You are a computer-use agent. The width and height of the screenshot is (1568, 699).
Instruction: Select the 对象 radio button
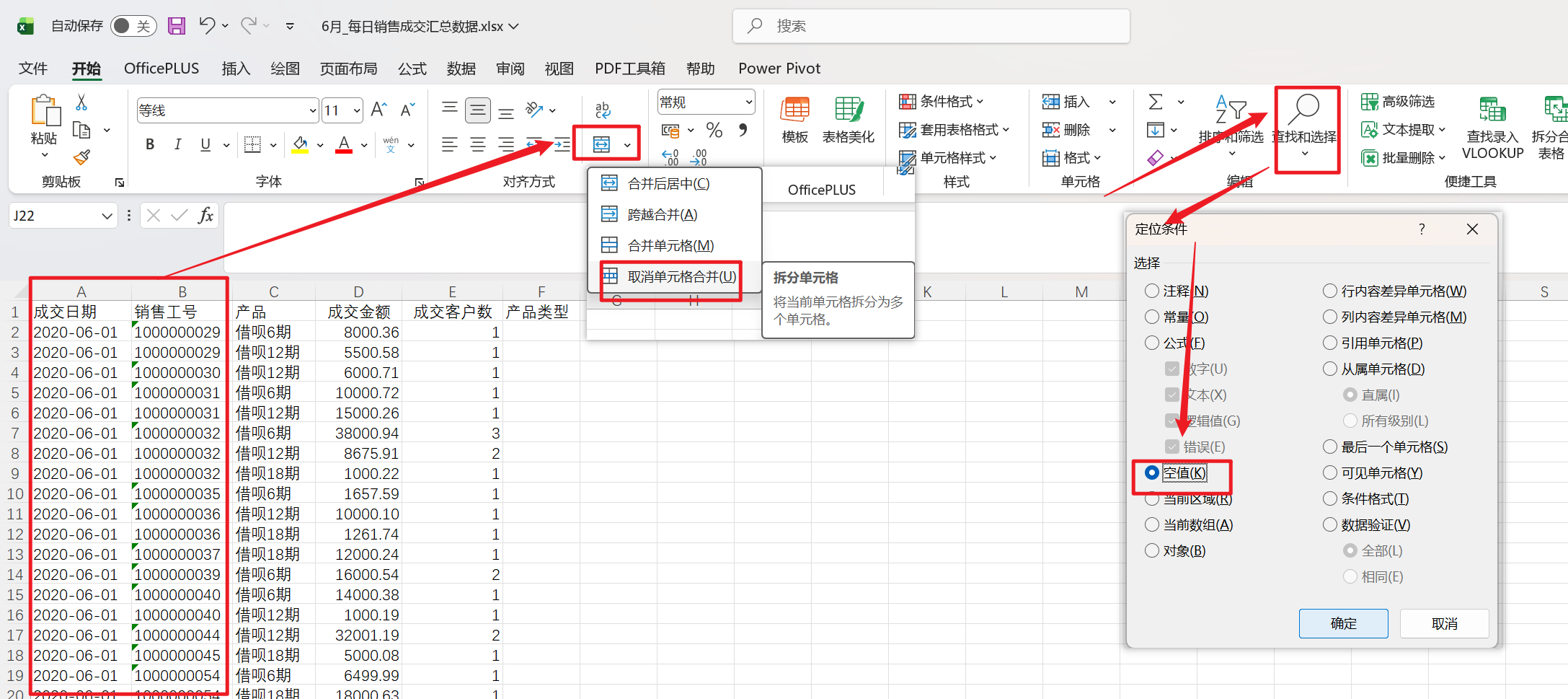1151,550
